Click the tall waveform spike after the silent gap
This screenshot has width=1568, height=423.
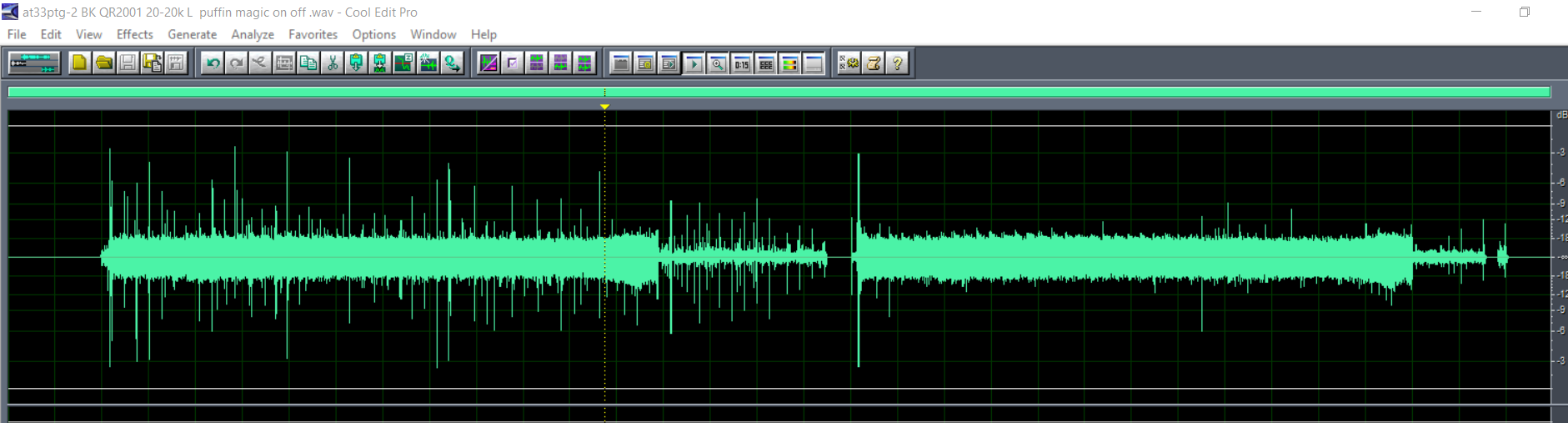[859, 259]
